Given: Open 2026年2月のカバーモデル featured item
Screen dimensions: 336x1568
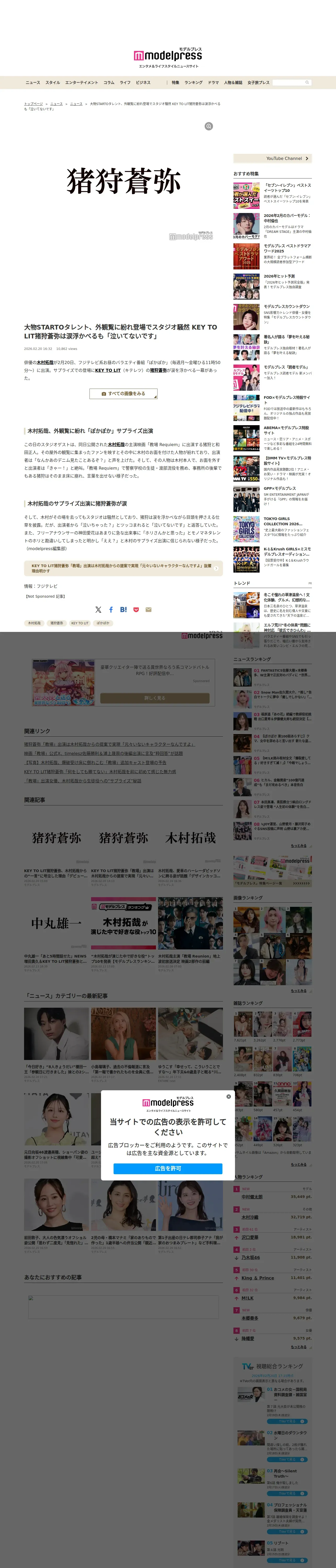Looking at the screenshot, I should pos(273,226).
